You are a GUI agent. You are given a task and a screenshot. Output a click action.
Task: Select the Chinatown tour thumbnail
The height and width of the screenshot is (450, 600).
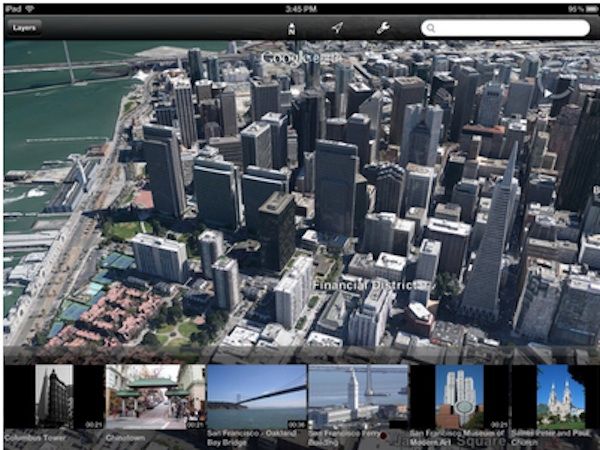pyautogui.click(x=155, y=397)
